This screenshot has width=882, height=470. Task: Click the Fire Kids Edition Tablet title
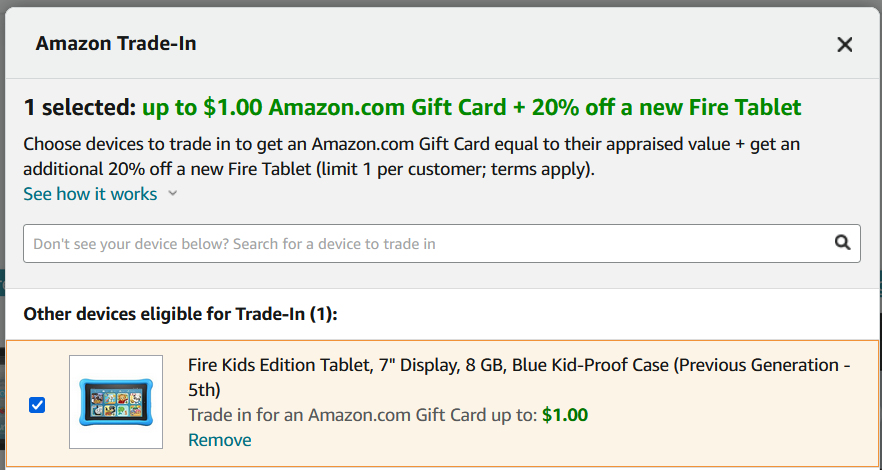400,365
